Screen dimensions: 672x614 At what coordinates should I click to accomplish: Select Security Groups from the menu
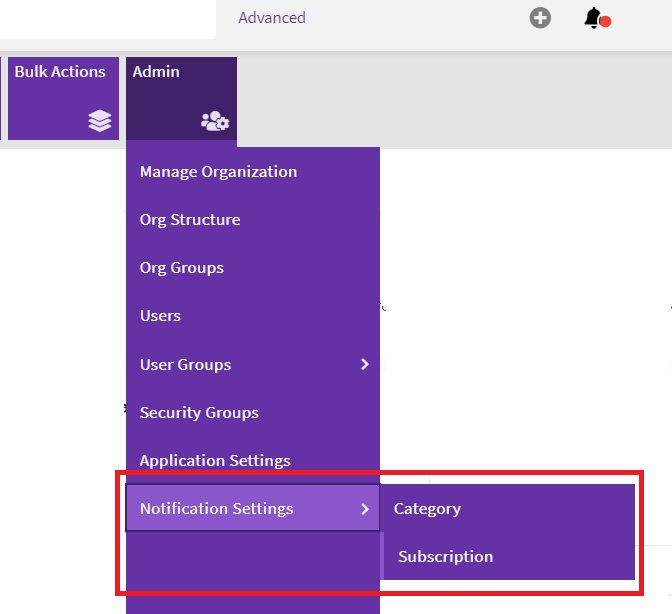click(199, 413)
